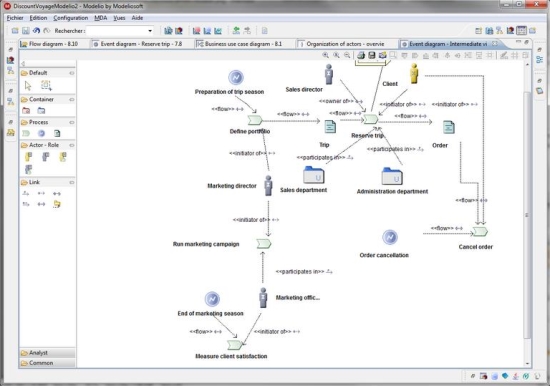This screenshot has height=386, width=550.
Task: Pick the business process tool in Process palette
Action: 26,133
